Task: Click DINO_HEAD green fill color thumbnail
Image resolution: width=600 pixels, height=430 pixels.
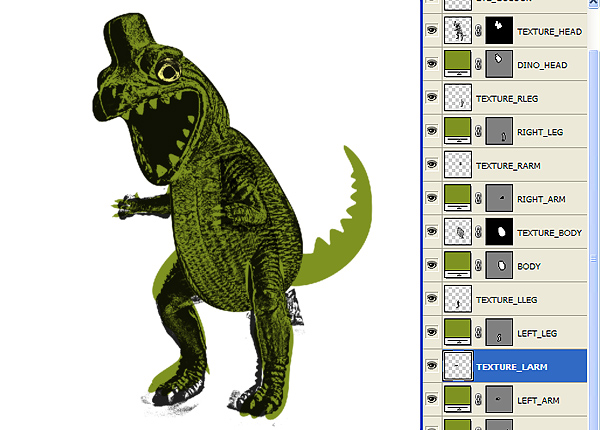Action: pos(458,64)
